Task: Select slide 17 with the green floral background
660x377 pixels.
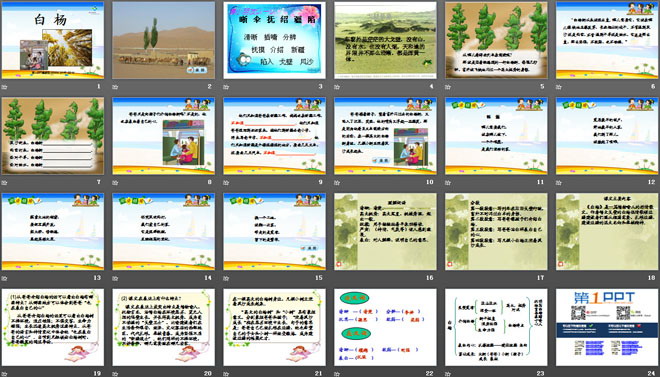Action: 496,231
